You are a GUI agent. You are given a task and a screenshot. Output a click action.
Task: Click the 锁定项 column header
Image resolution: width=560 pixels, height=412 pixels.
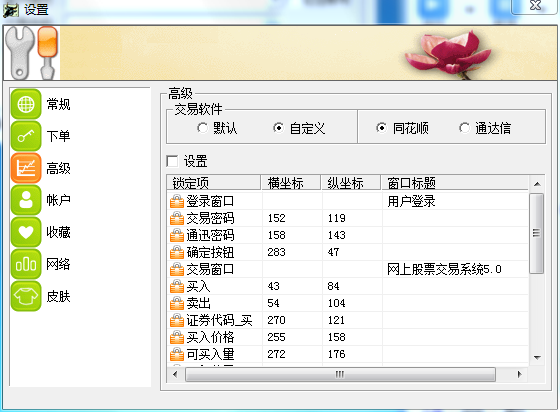pyautogui.click(x=214, y=183)
